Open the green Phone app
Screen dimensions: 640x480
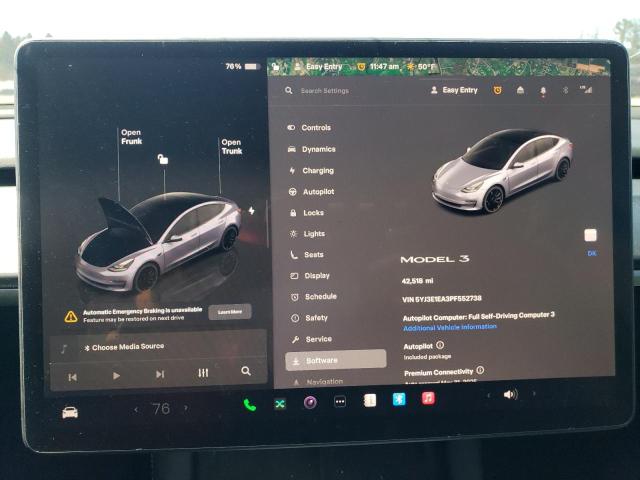point(250,405)
